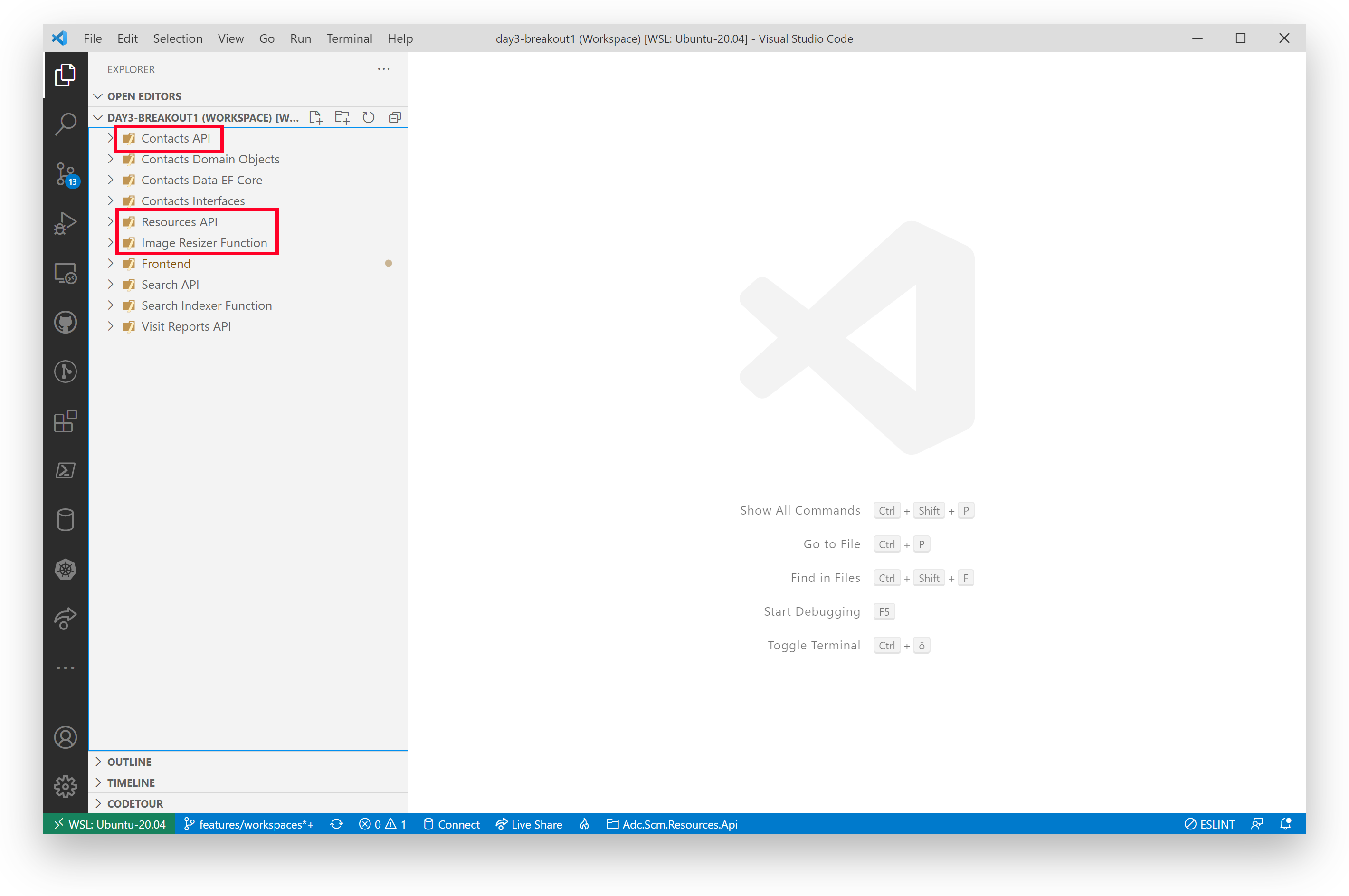Expand the Frontend project folder

pyautogui.click(x=110, y=263)
